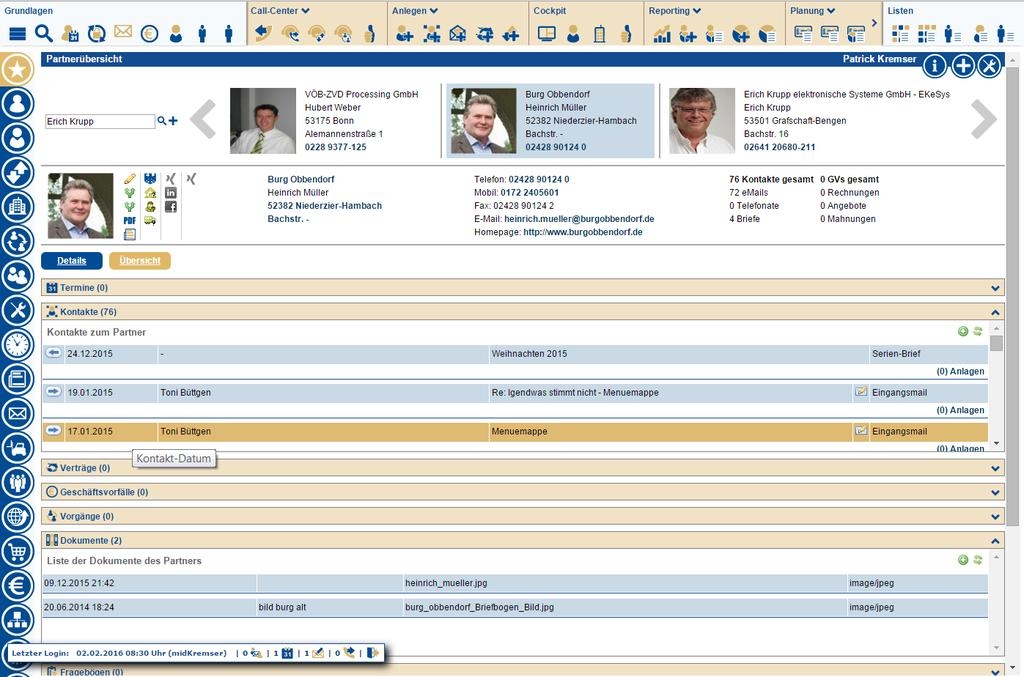Click the pencil edit icon beside partner photo
This screenshot has width=1024, height=677.
[130, 178]
